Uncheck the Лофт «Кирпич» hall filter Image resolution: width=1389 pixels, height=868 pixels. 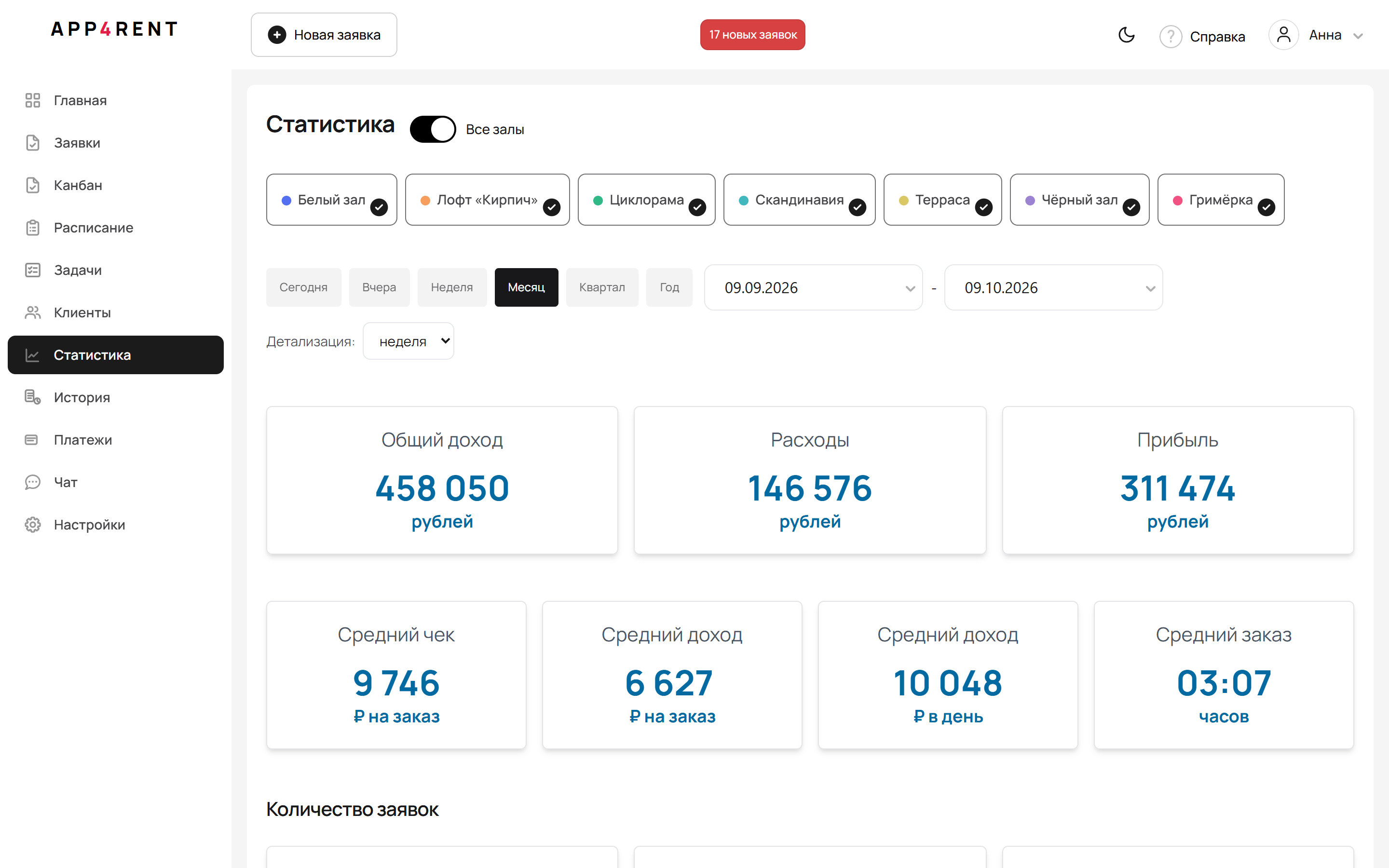click(487, 200)
